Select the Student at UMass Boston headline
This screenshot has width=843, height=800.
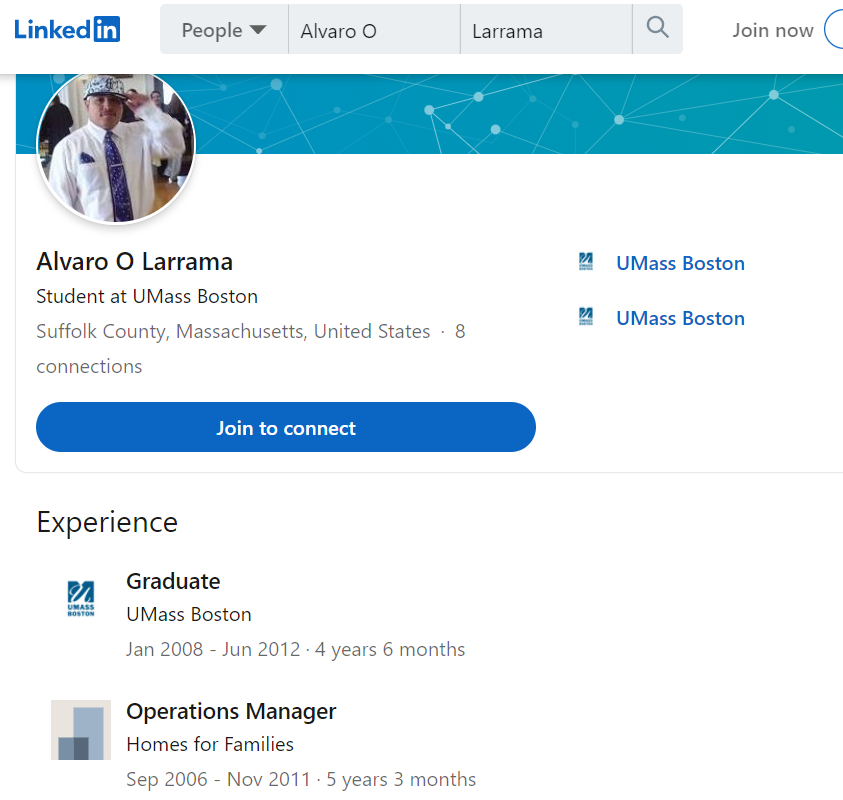tap(147, 296)
